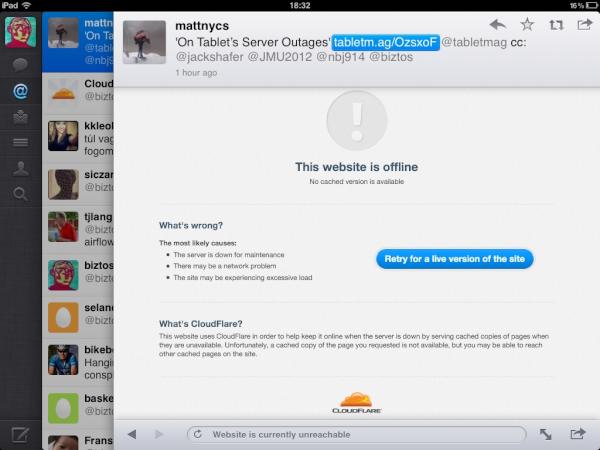The width and height of the screenshot is (600, 450).
Task: Expand the browser to full screen
Action: tap(545, 434)
